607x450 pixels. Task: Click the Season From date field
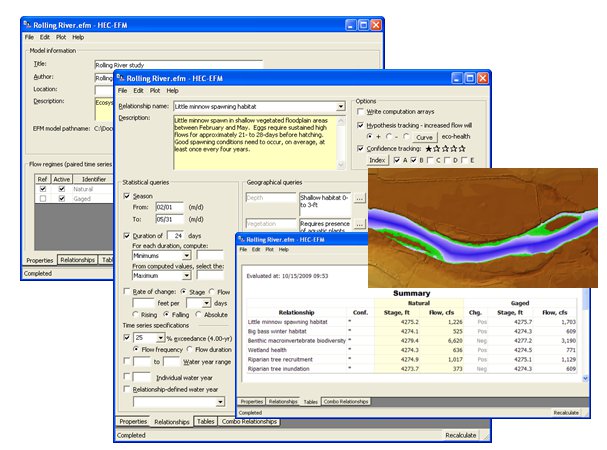[x=170, y=207]
